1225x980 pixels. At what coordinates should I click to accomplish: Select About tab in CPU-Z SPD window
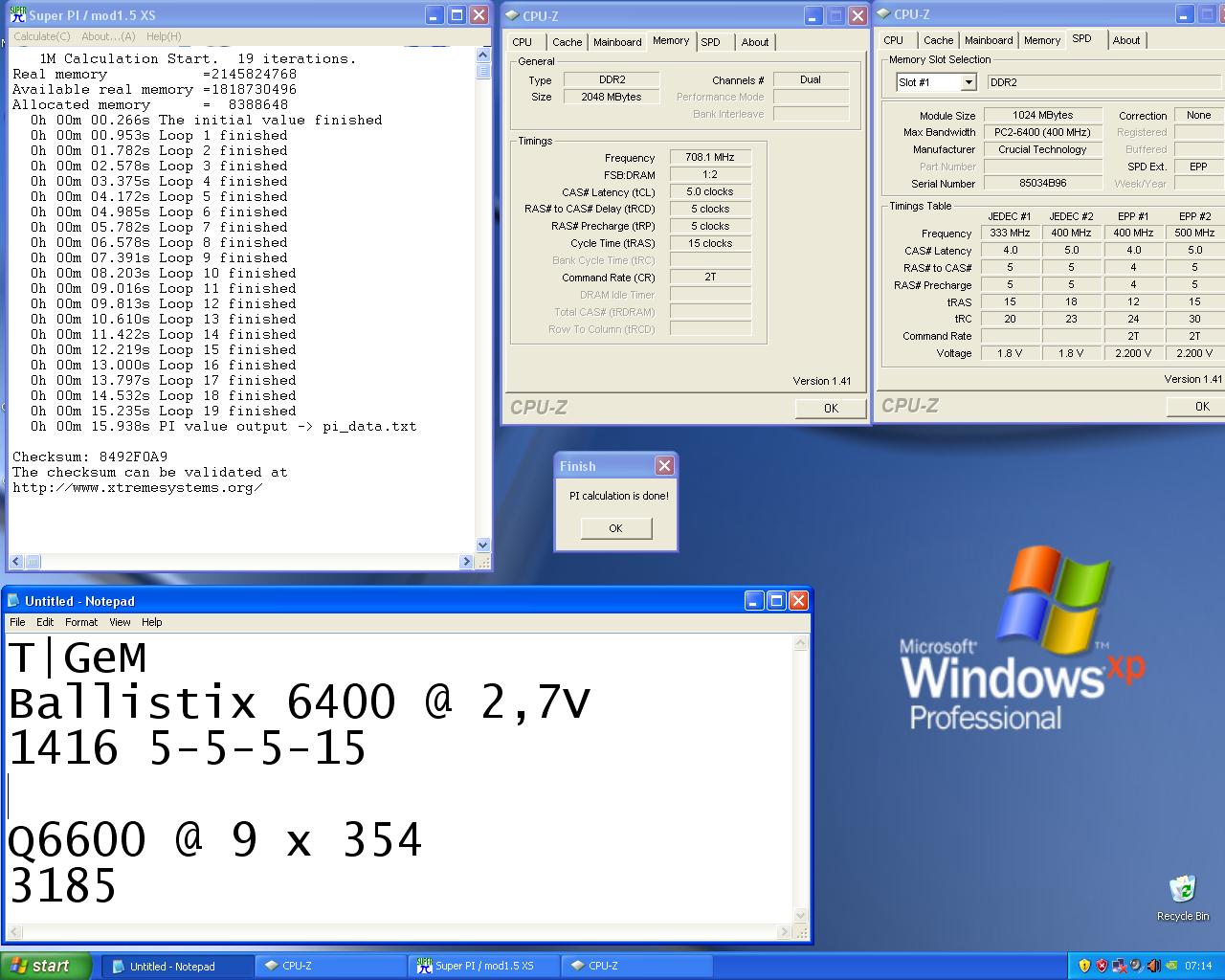click(x=1126, y=40)
